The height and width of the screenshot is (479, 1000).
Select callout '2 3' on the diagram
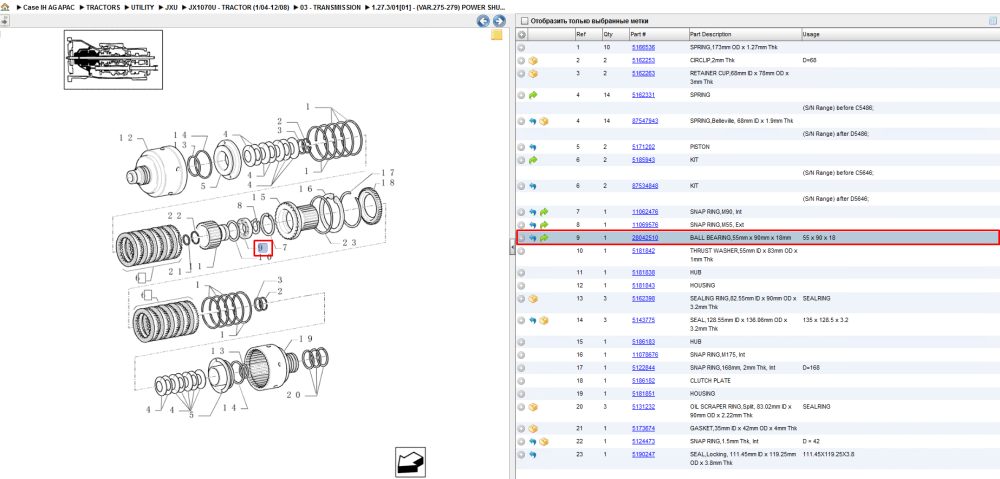coord(349,242)
